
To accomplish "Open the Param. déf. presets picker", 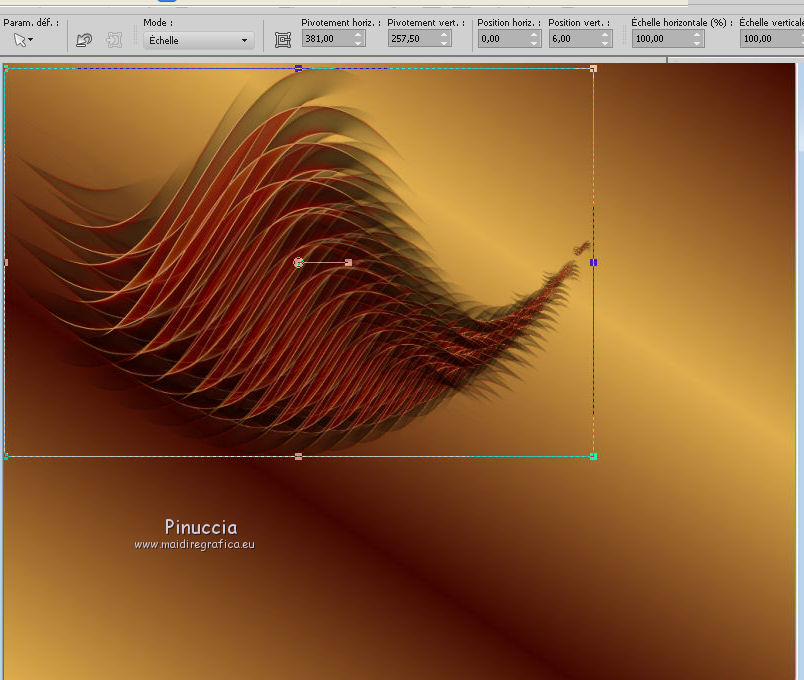I will pos(22,40).
